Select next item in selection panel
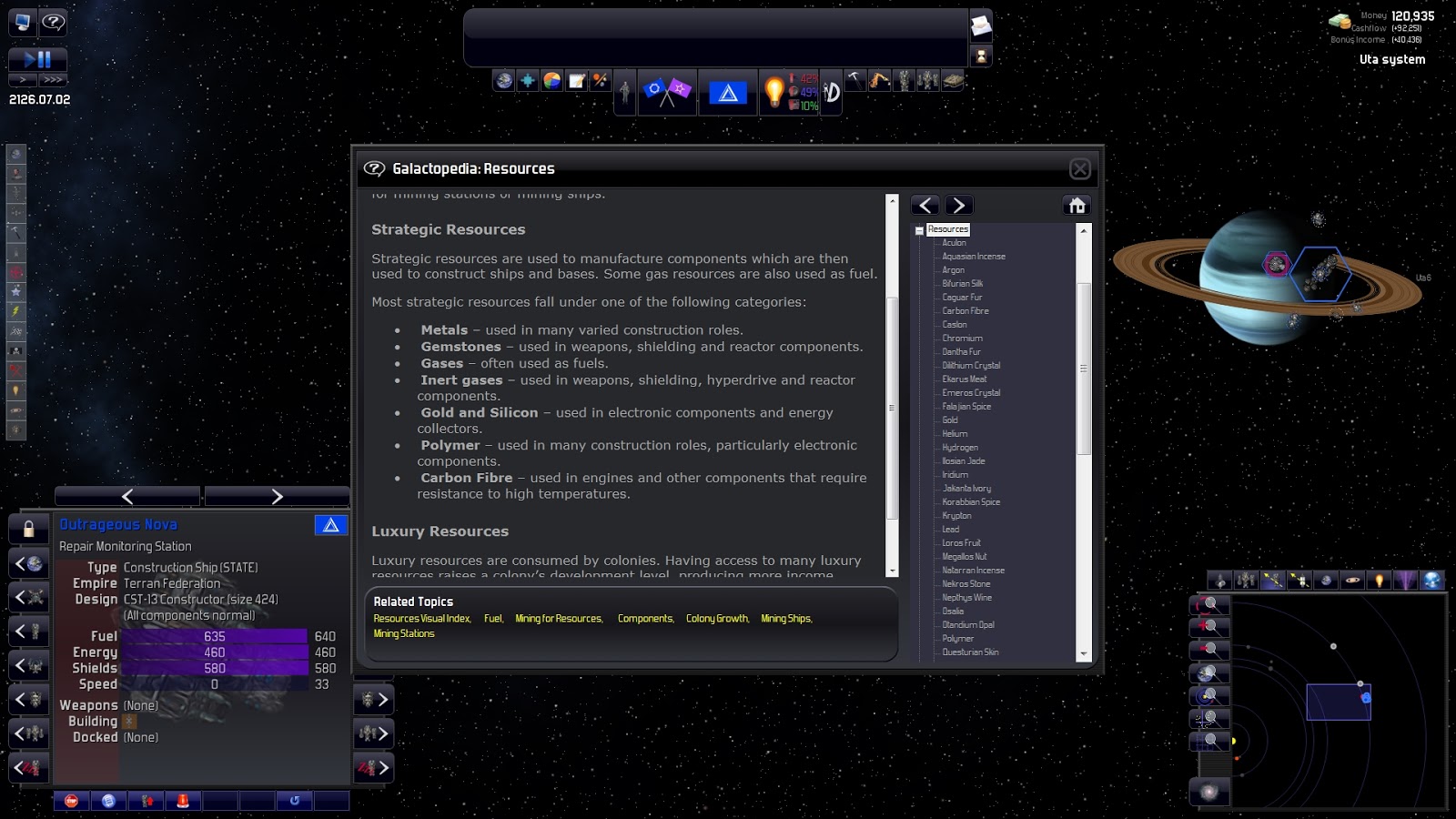Image resolution: width=1456 pixels, height=819 pixels. point(277,496)
